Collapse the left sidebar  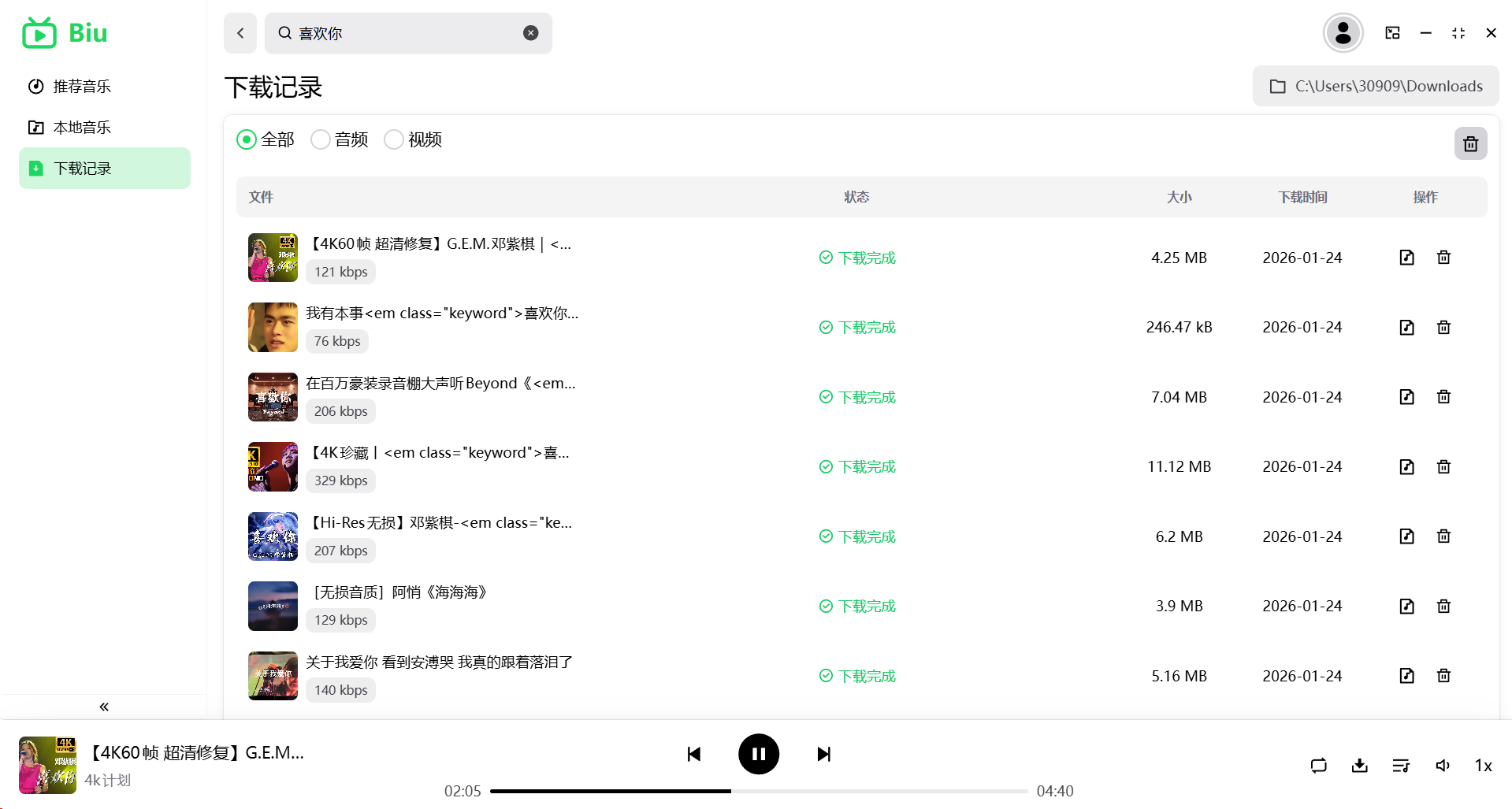[x=103, y=707]
